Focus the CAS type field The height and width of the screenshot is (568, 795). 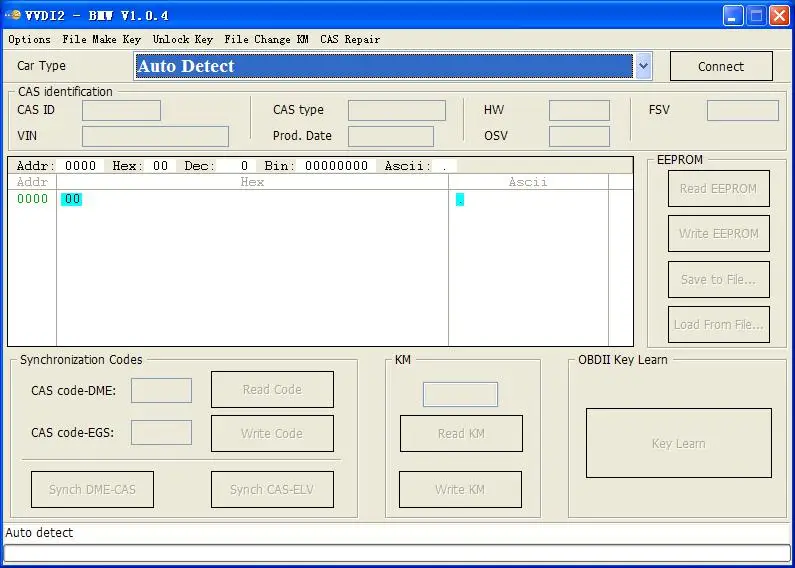(x=396, y=111)
